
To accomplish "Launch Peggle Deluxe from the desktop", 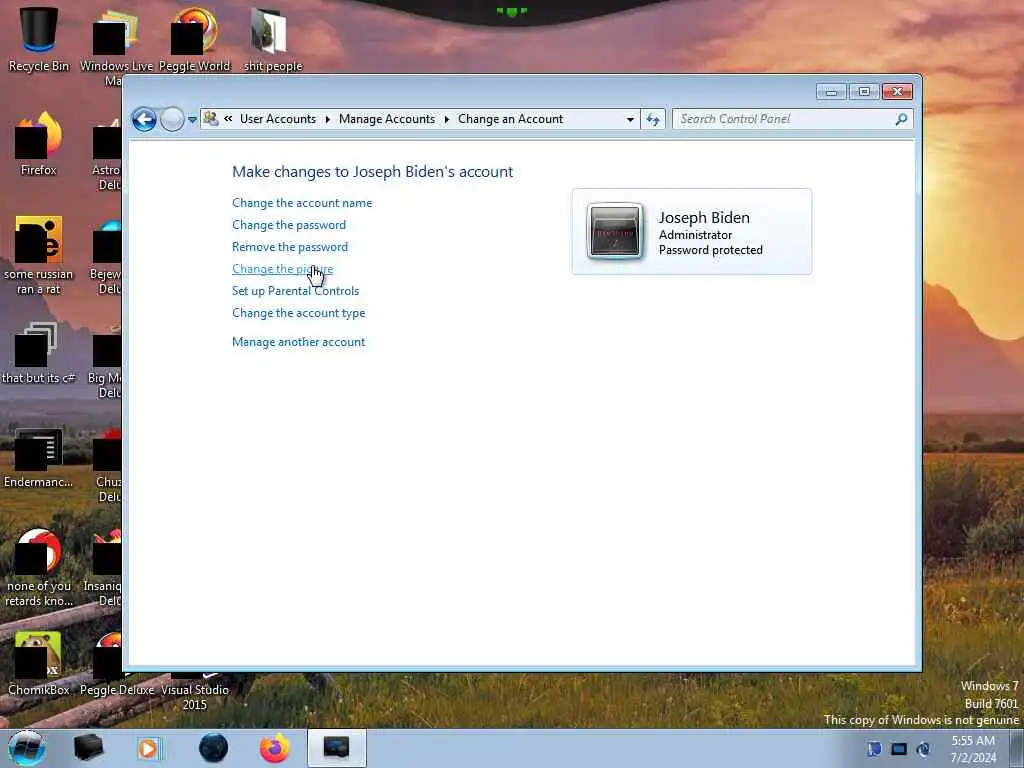I will pos(117,663).
